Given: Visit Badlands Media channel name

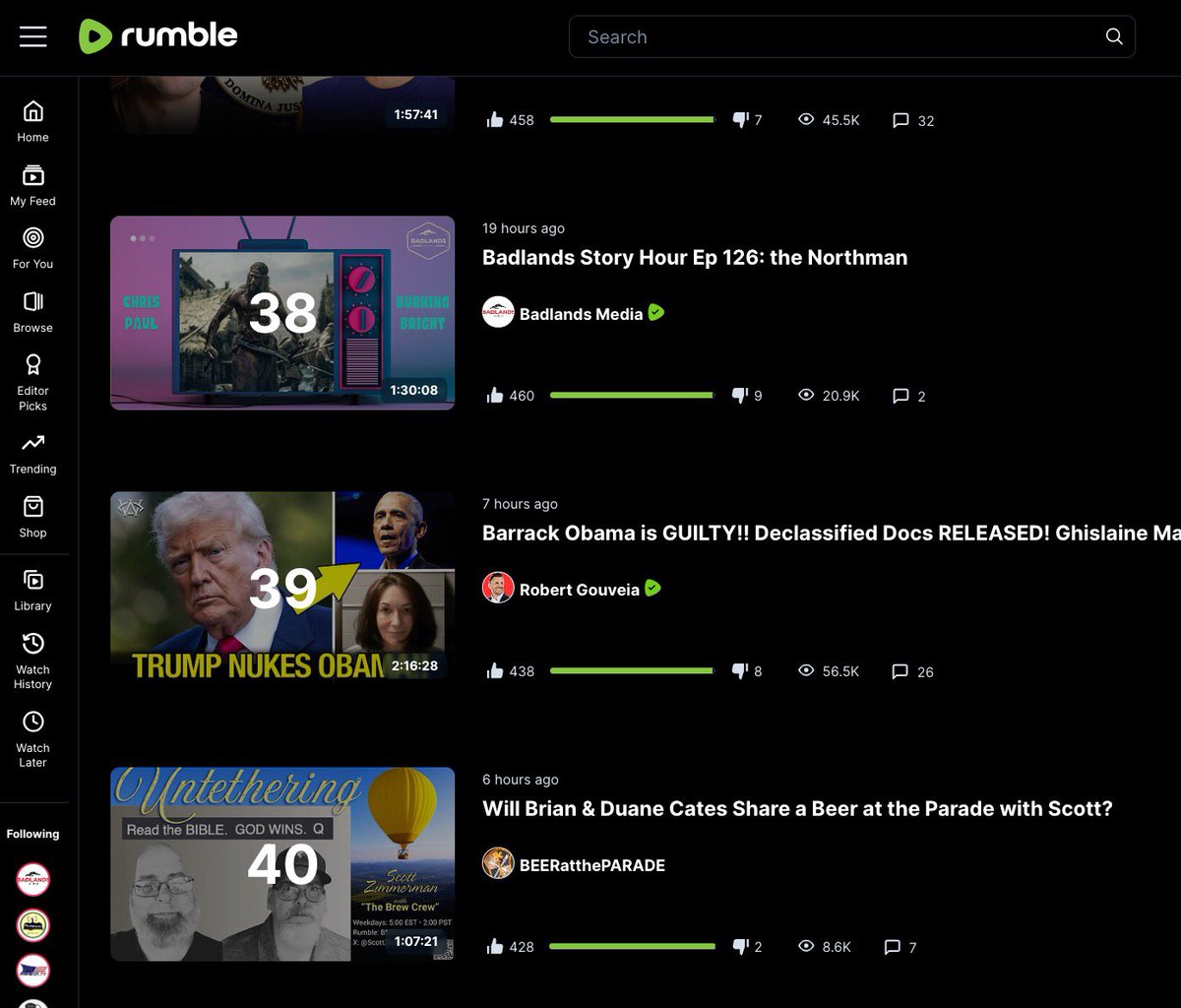Looking at the screenshot, I should coord(581,314).
